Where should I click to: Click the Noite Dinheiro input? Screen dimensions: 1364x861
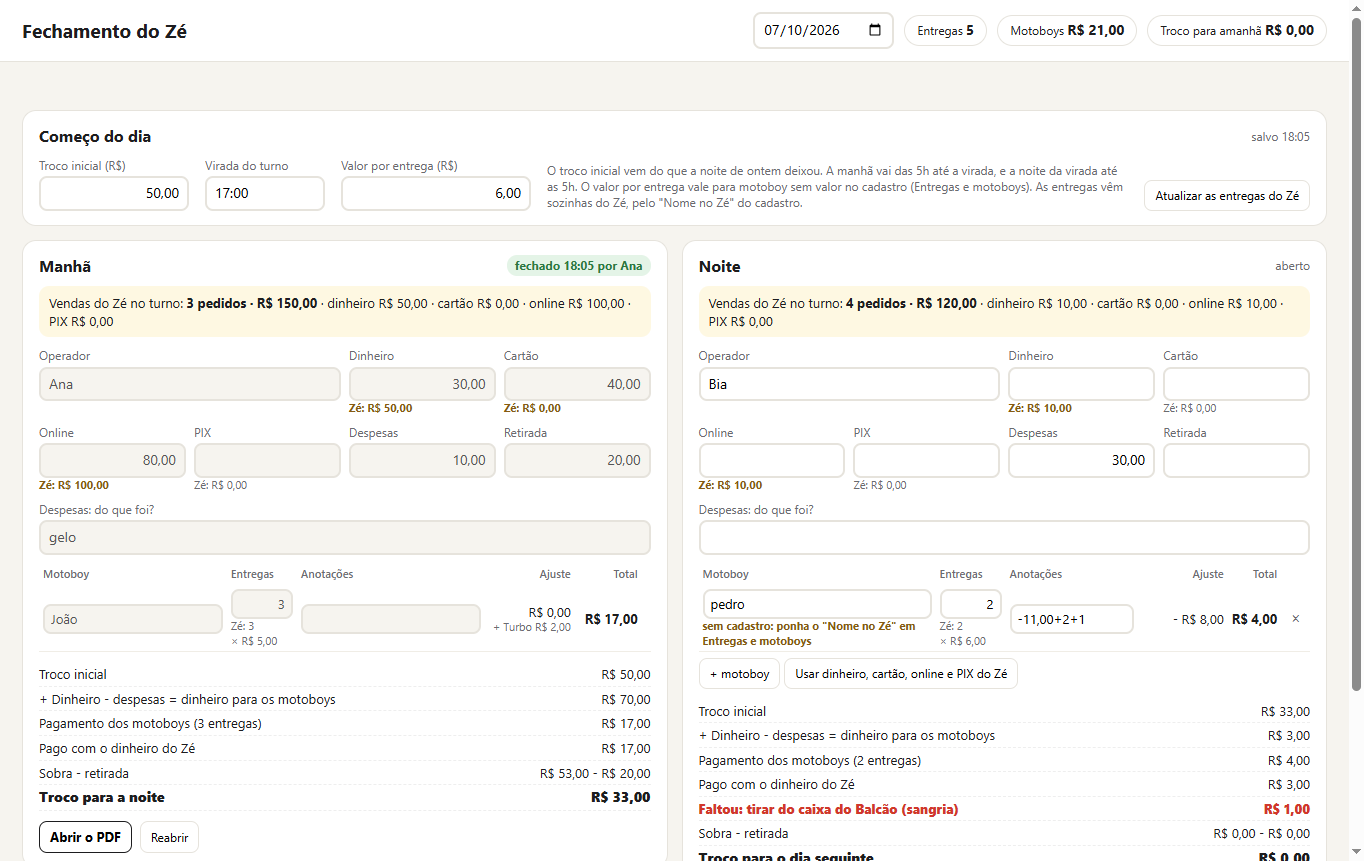[x=1081, y=384]
